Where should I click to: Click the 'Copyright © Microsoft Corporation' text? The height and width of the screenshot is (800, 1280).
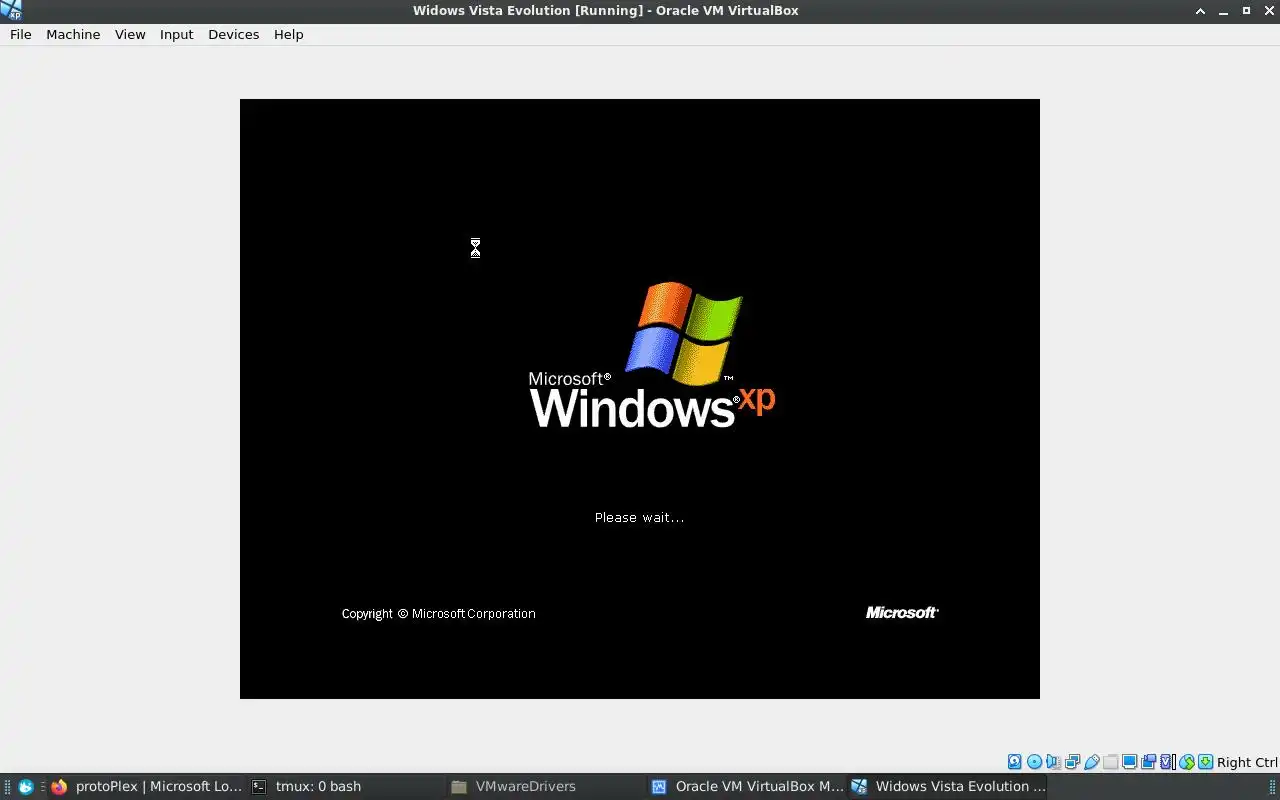(438, 614)
